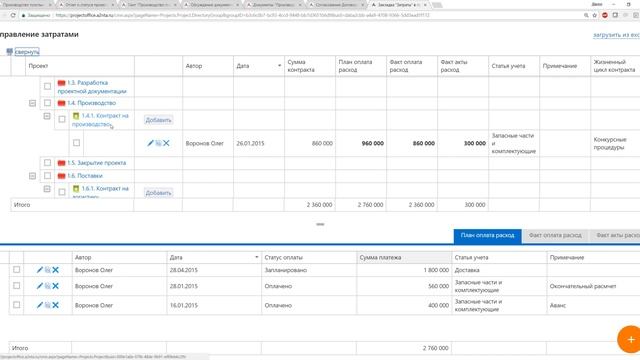640x360 pixels.
Task: Open the '1.6. Поставки' link
Action: pyautogui.click(x=85, y=176)
